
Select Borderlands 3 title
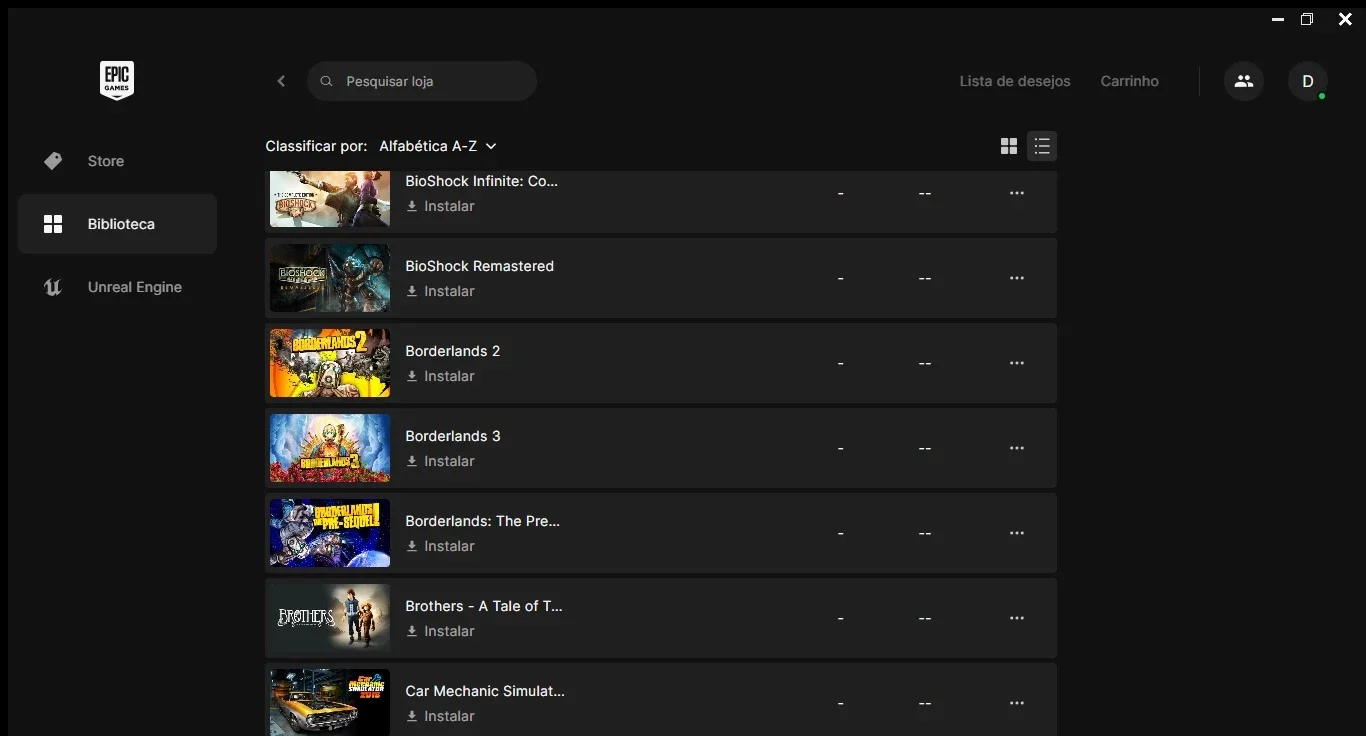[x=452, y=436]
